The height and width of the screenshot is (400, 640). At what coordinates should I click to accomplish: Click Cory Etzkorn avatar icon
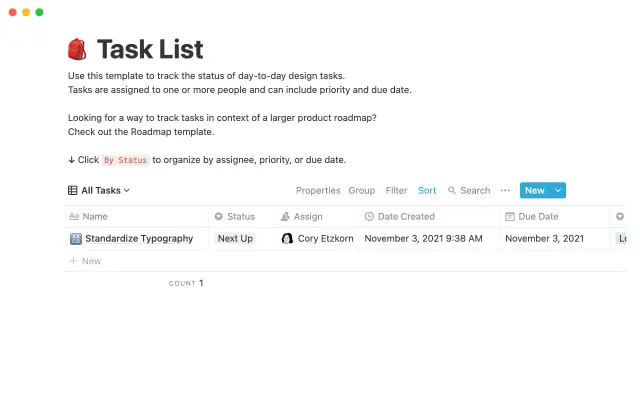[287, 239]
